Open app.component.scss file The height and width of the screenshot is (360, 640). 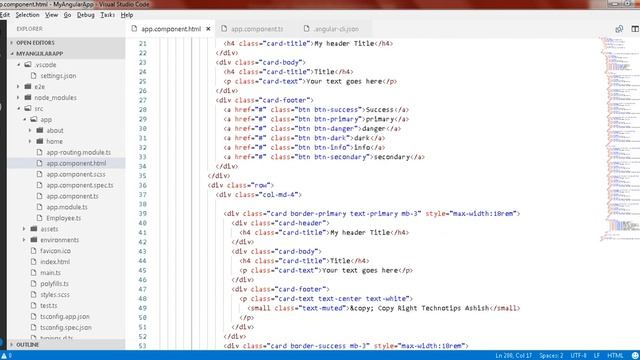click(76, 174)
